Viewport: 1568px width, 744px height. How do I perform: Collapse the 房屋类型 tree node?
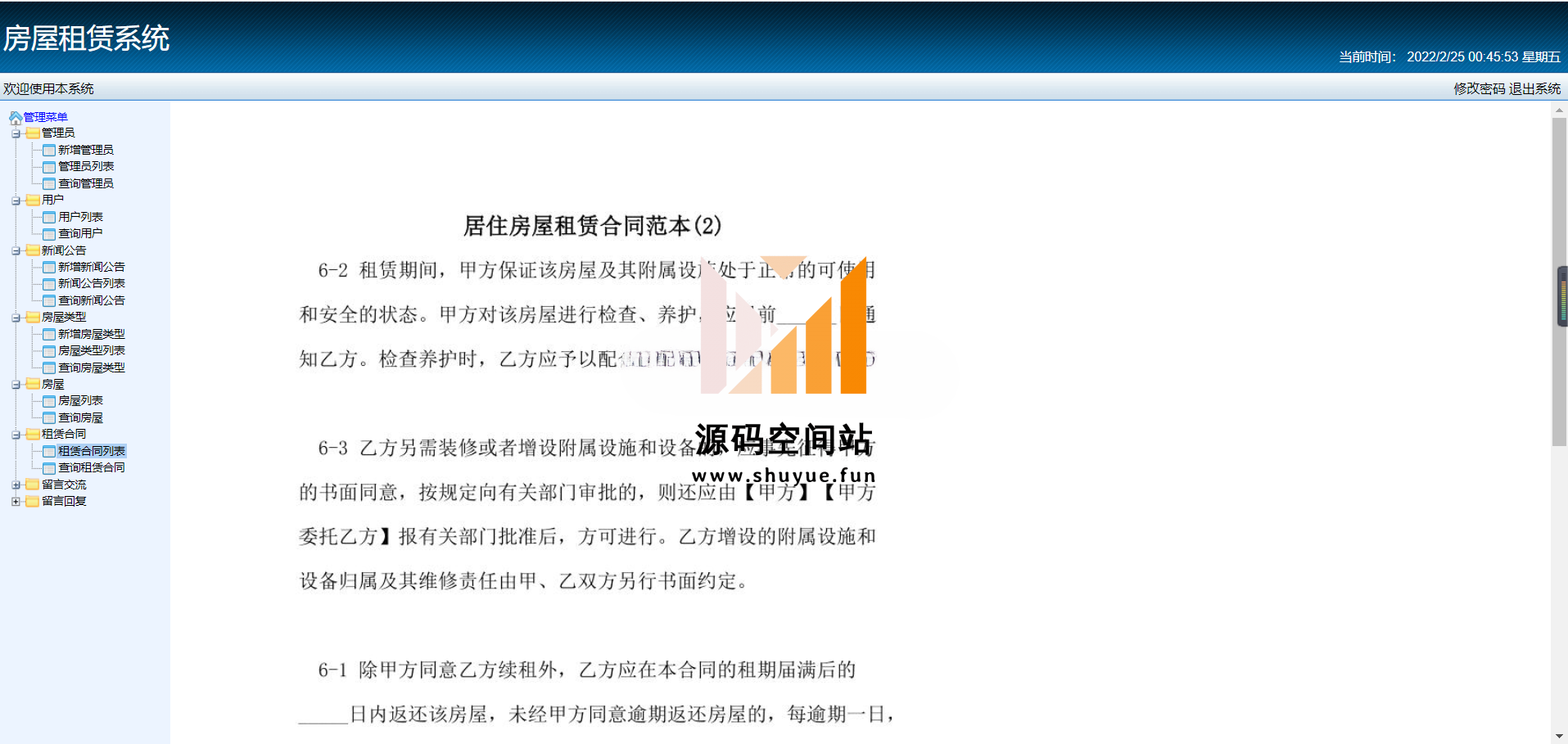click(16, 318)
